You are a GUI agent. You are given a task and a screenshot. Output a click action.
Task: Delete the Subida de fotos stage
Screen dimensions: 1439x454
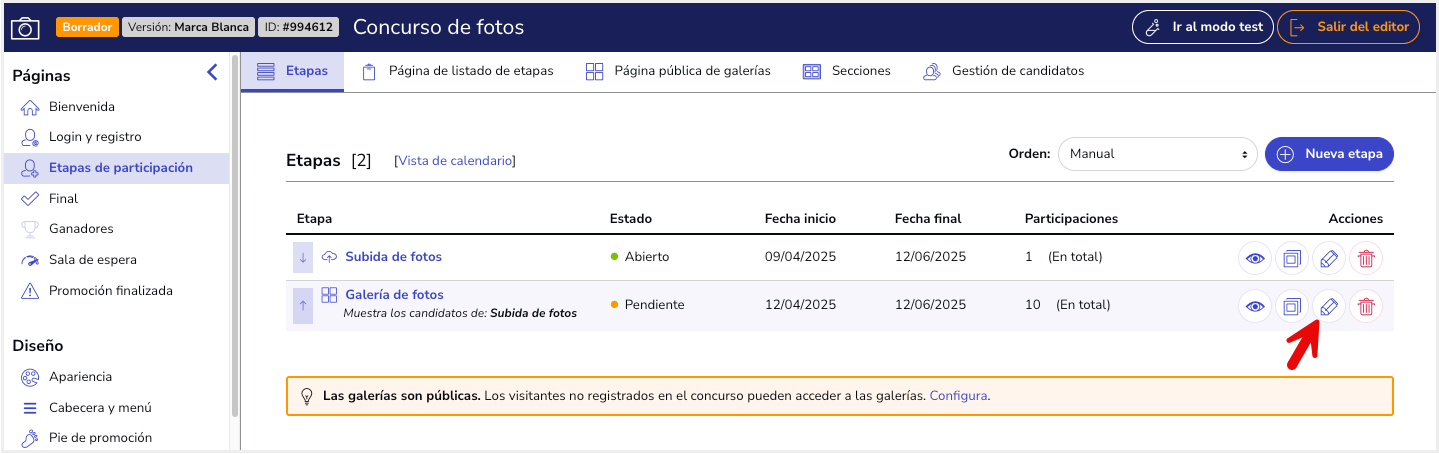pyautogui.click(x=1366, y=257)
